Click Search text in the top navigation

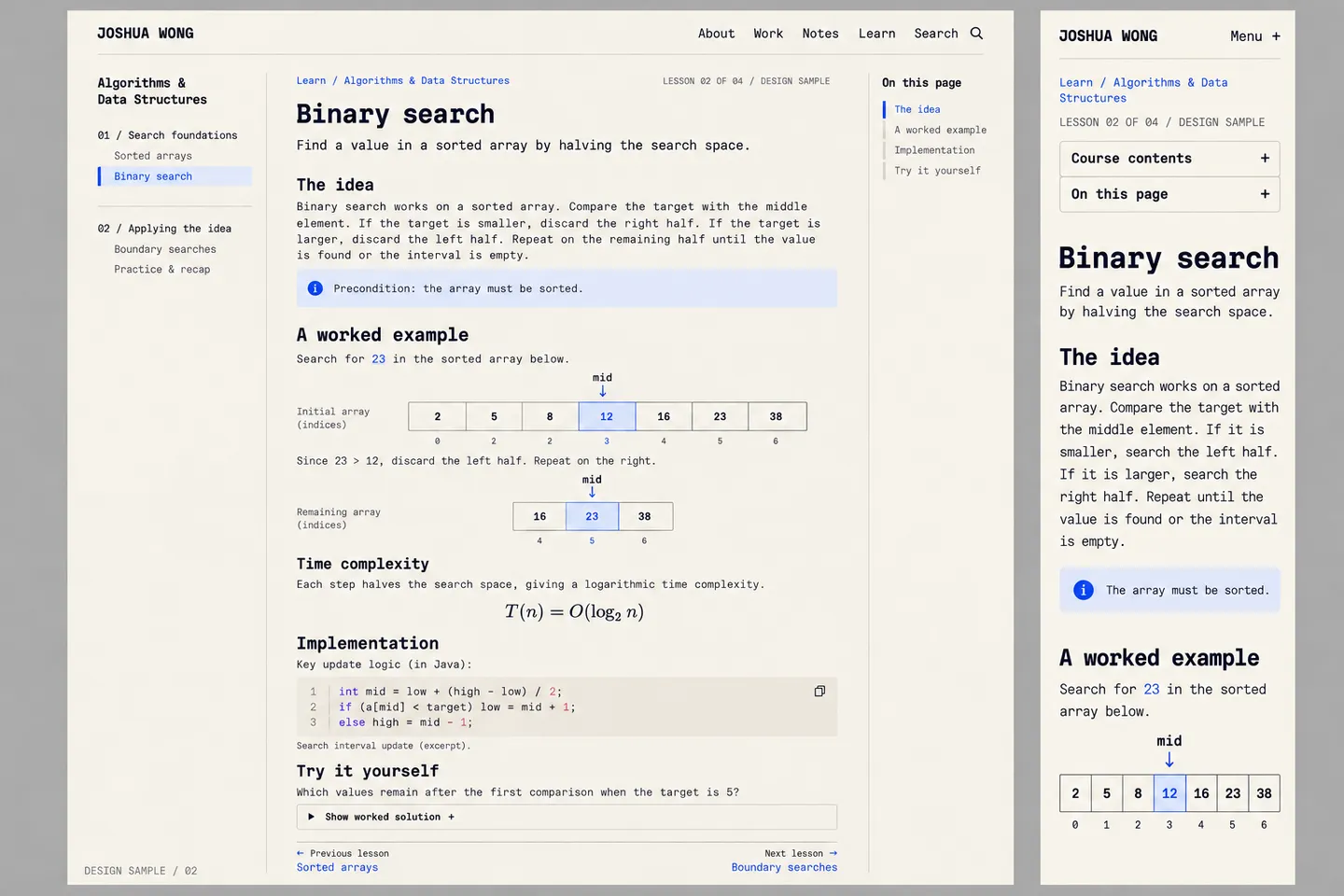pyautogui.click(x=936, y=34)
